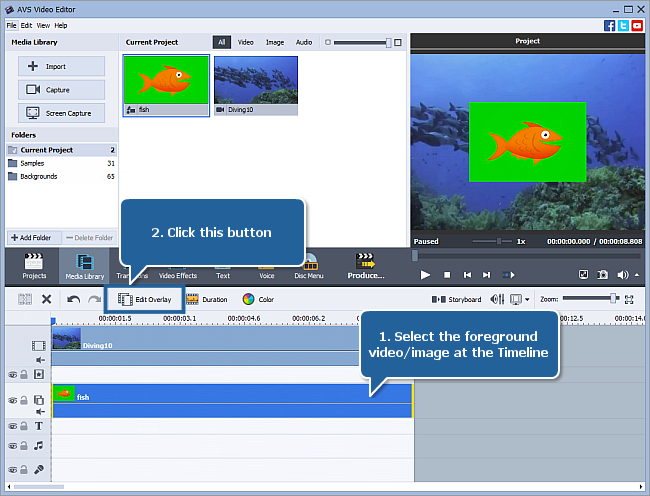Lock the music track
The image size is (650, 496).
pos(24,445)
